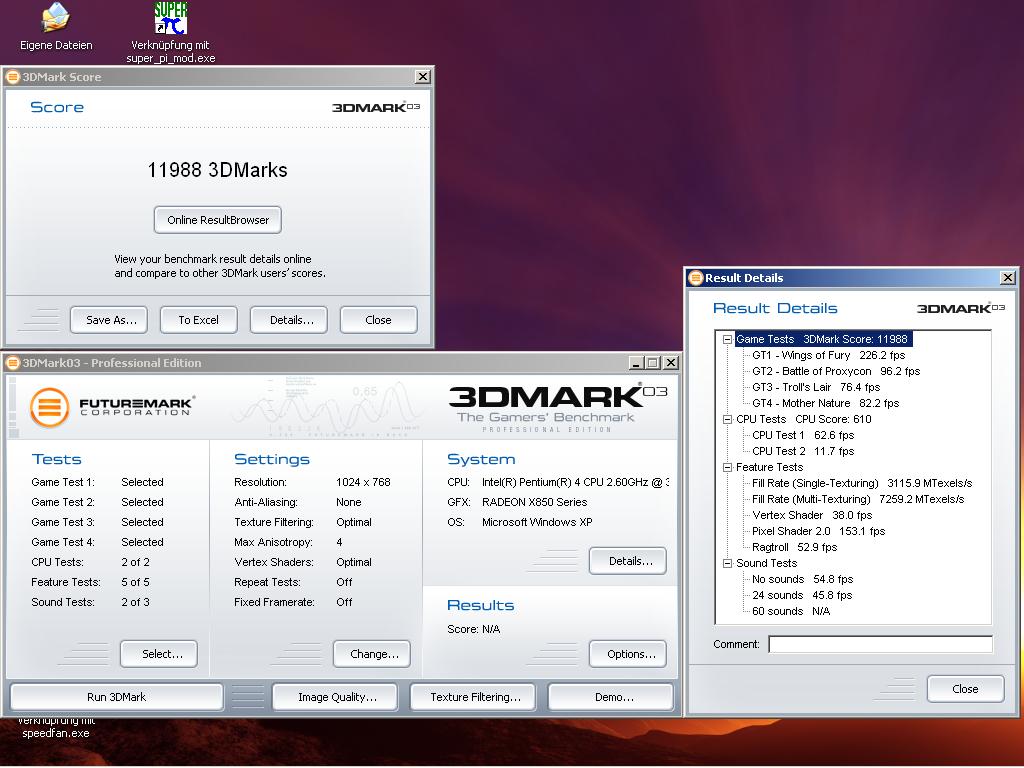Open Texture Filtering... tool
1024x768 pixels.
[x=473, y=697]
